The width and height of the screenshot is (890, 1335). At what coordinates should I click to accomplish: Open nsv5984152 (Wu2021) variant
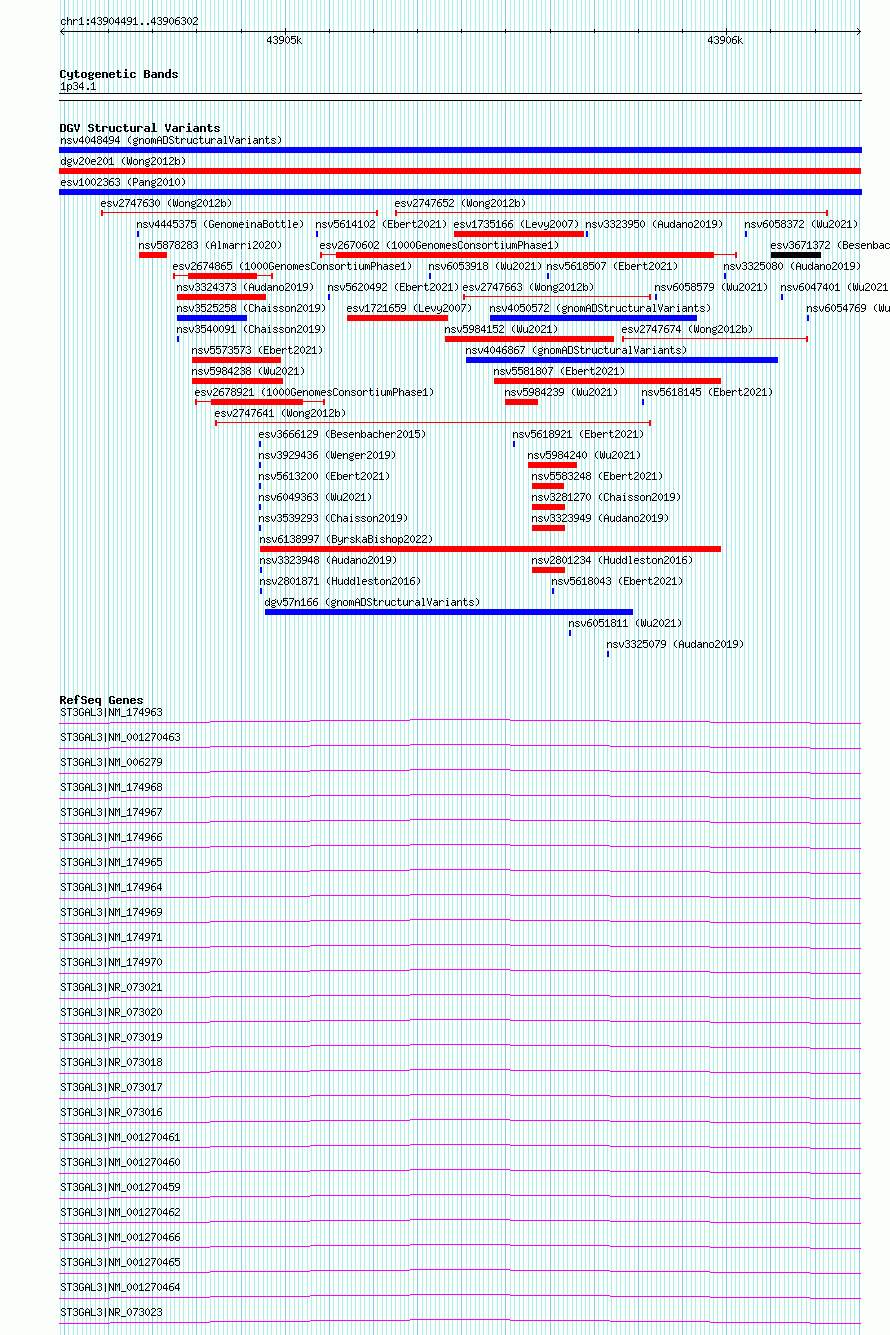coord(502,329)
